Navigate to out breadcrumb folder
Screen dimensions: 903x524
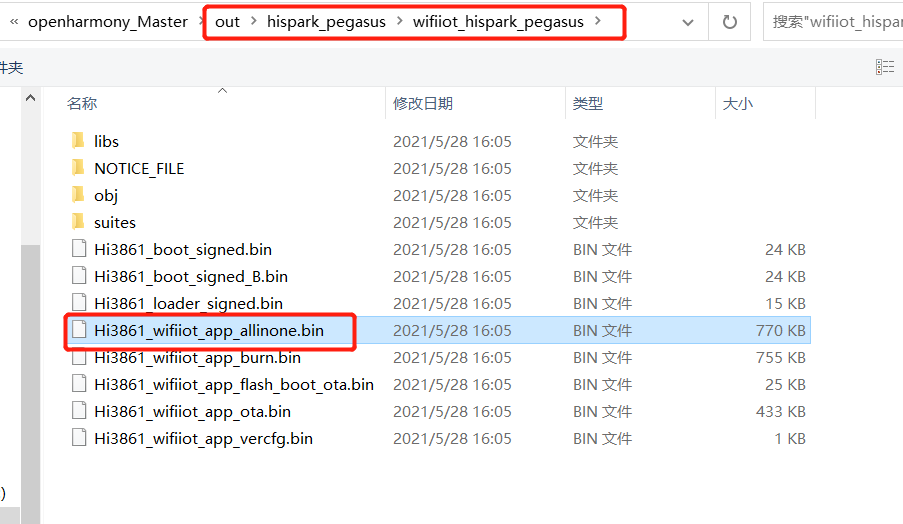(227, 22)
